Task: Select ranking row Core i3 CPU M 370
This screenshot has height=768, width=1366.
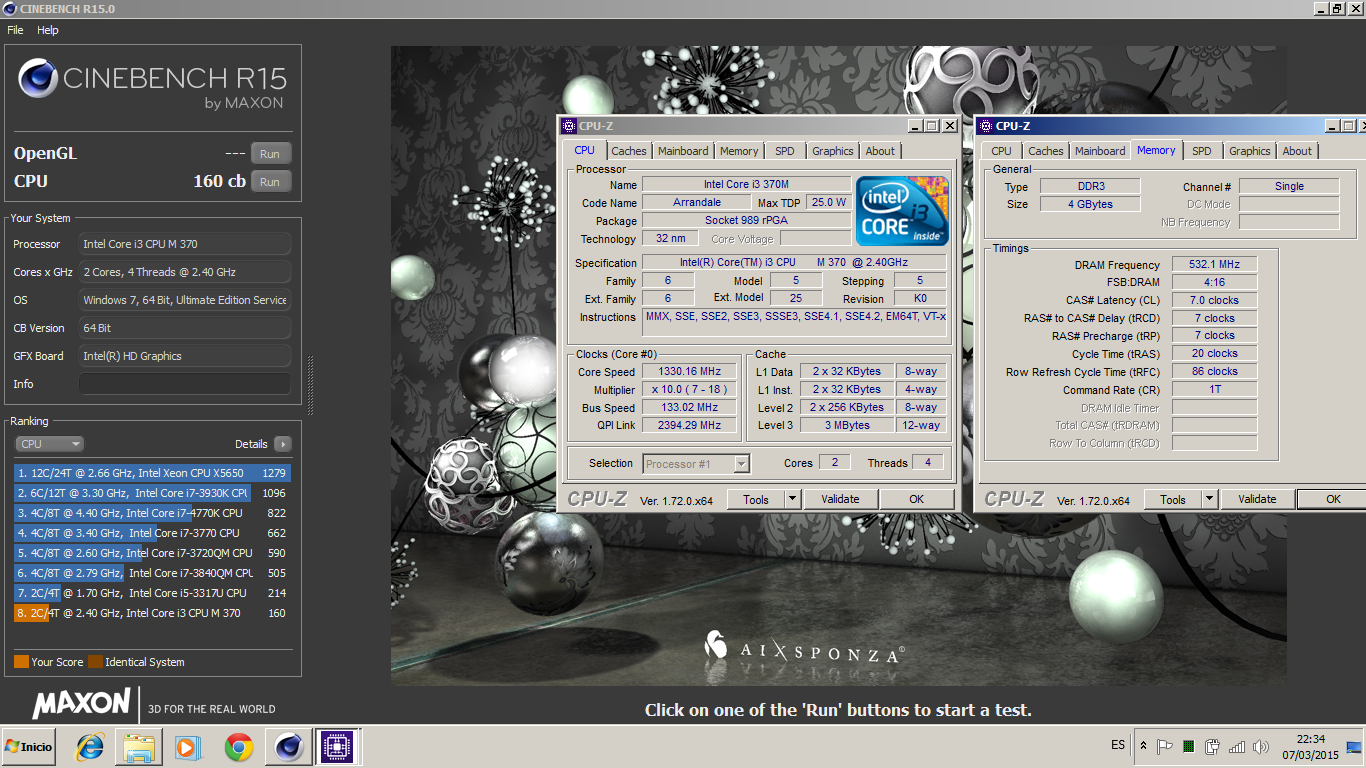Action: pyautogui.click(x=152, y=613)
